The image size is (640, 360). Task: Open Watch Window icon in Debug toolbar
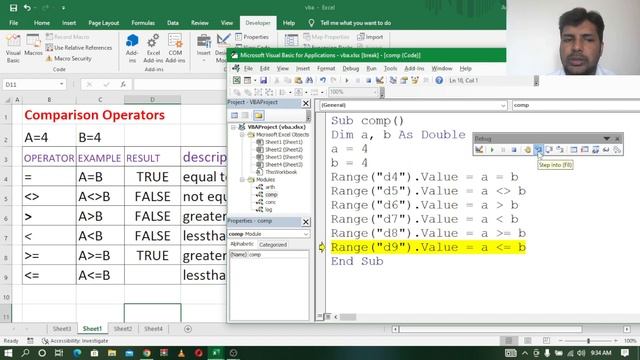(x=596, y=150)
